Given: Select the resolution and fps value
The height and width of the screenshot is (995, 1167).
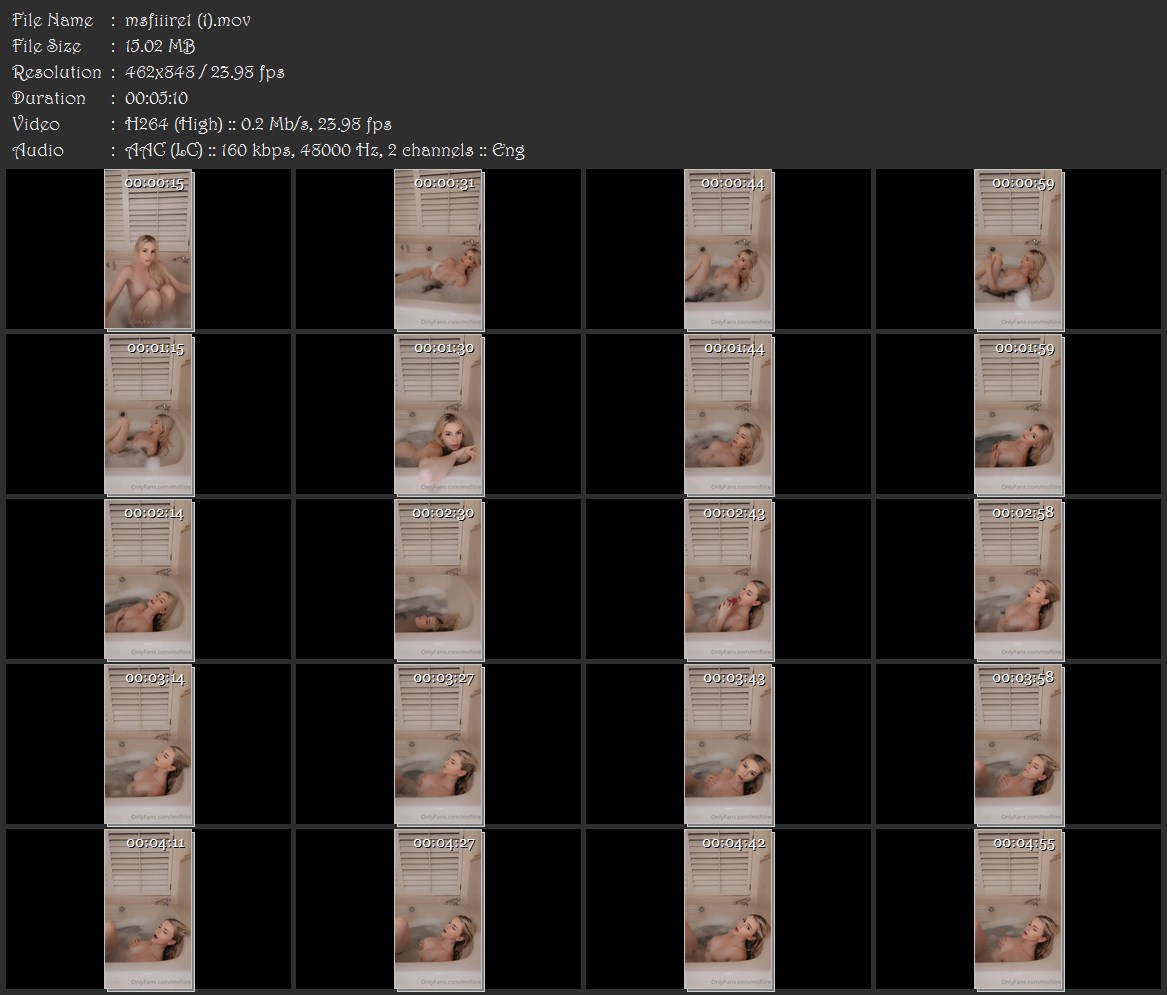Looking at the screenshot, I should tap(205, 72).
